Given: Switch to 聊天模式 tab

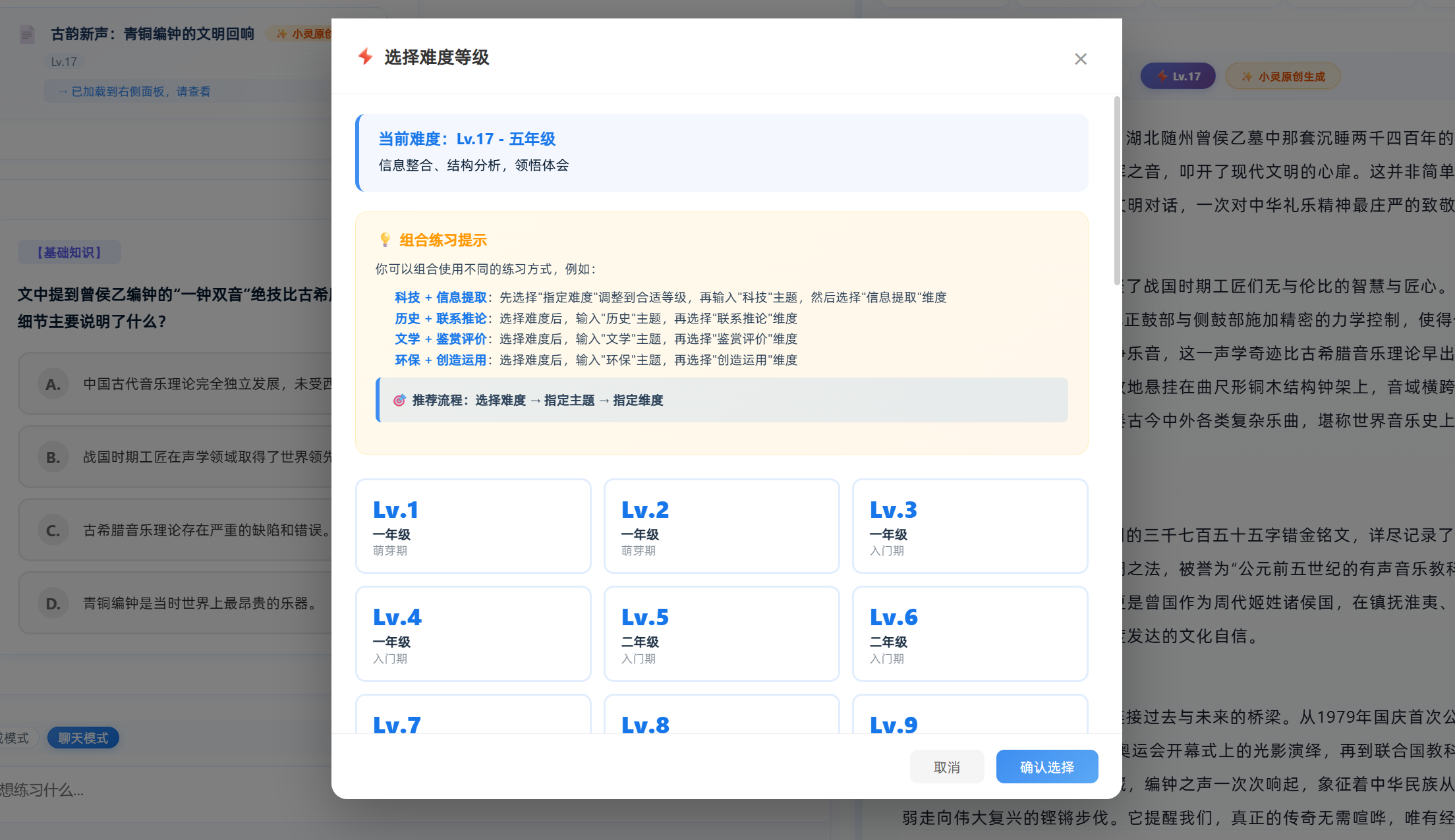Looking at the screenshot, I should point(83,738).
